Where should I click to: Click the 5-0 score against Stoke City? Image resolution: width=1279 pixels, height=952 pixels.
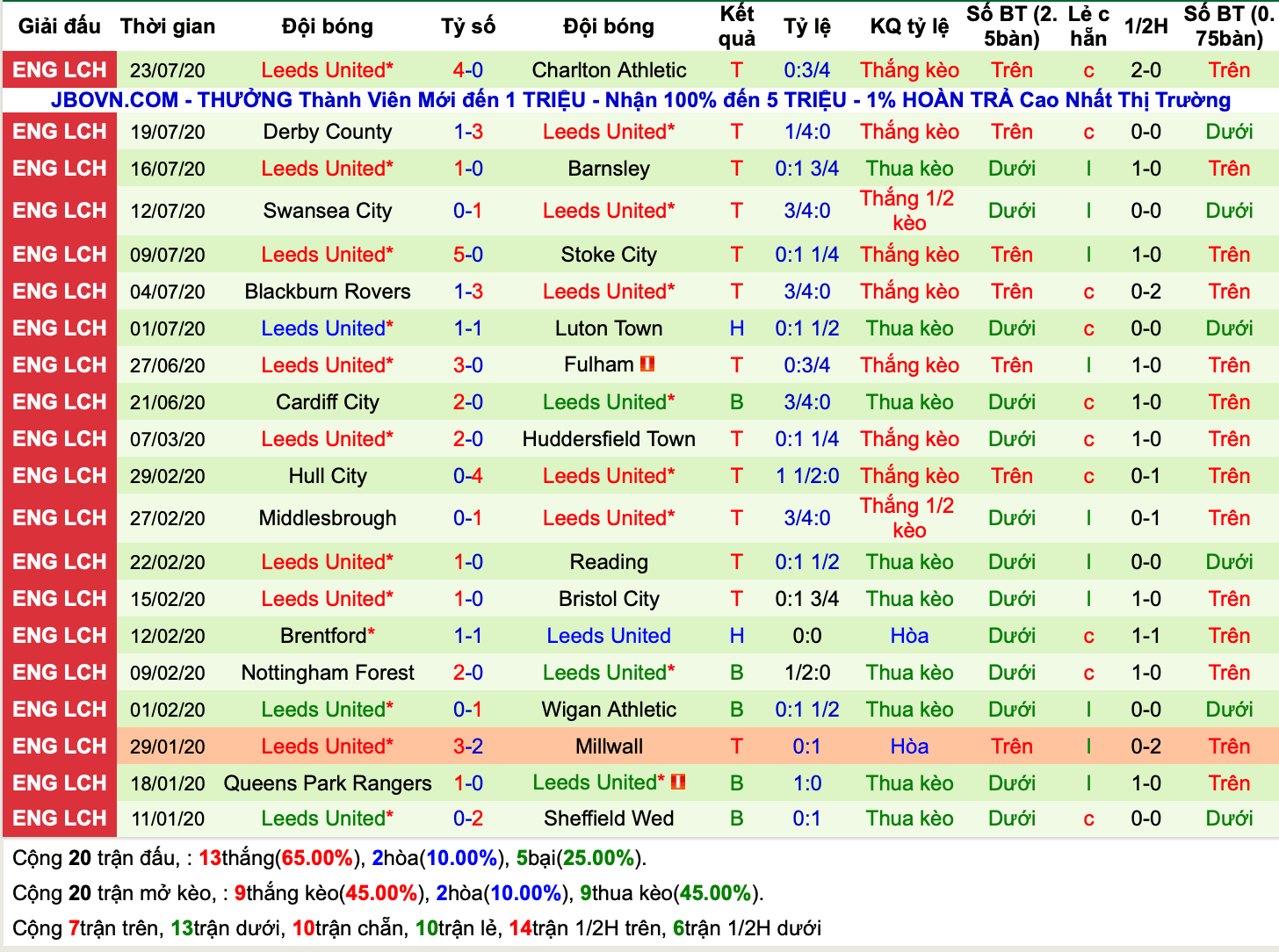(x=468, y=255)
